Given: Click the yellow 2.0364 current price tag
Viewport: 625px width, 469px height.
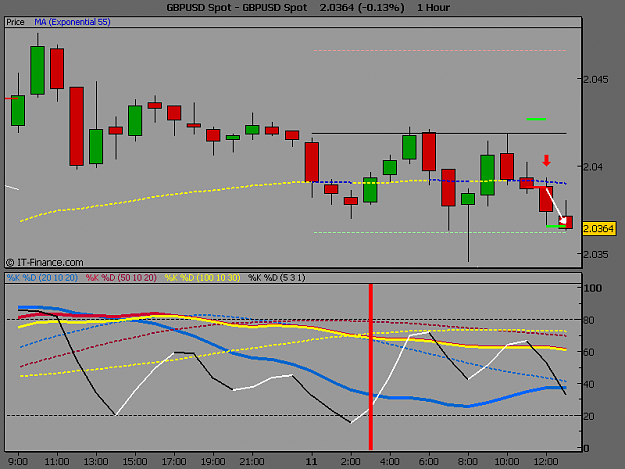Looking at the screenshot, I should 599,229.
